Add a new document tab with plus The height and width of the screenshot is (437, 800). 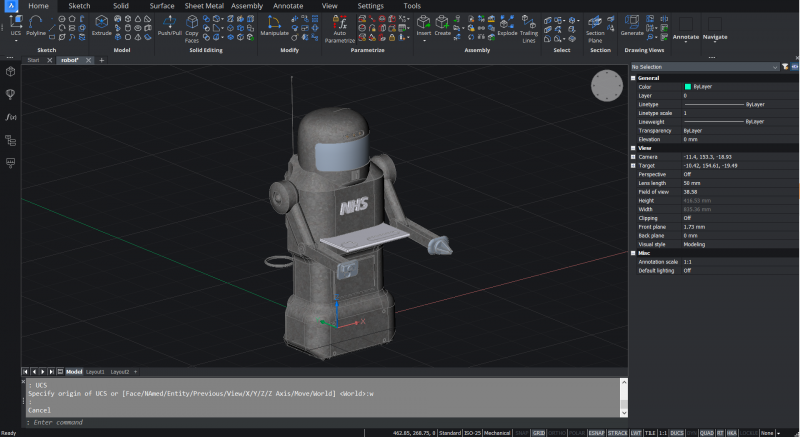point(102,60)
